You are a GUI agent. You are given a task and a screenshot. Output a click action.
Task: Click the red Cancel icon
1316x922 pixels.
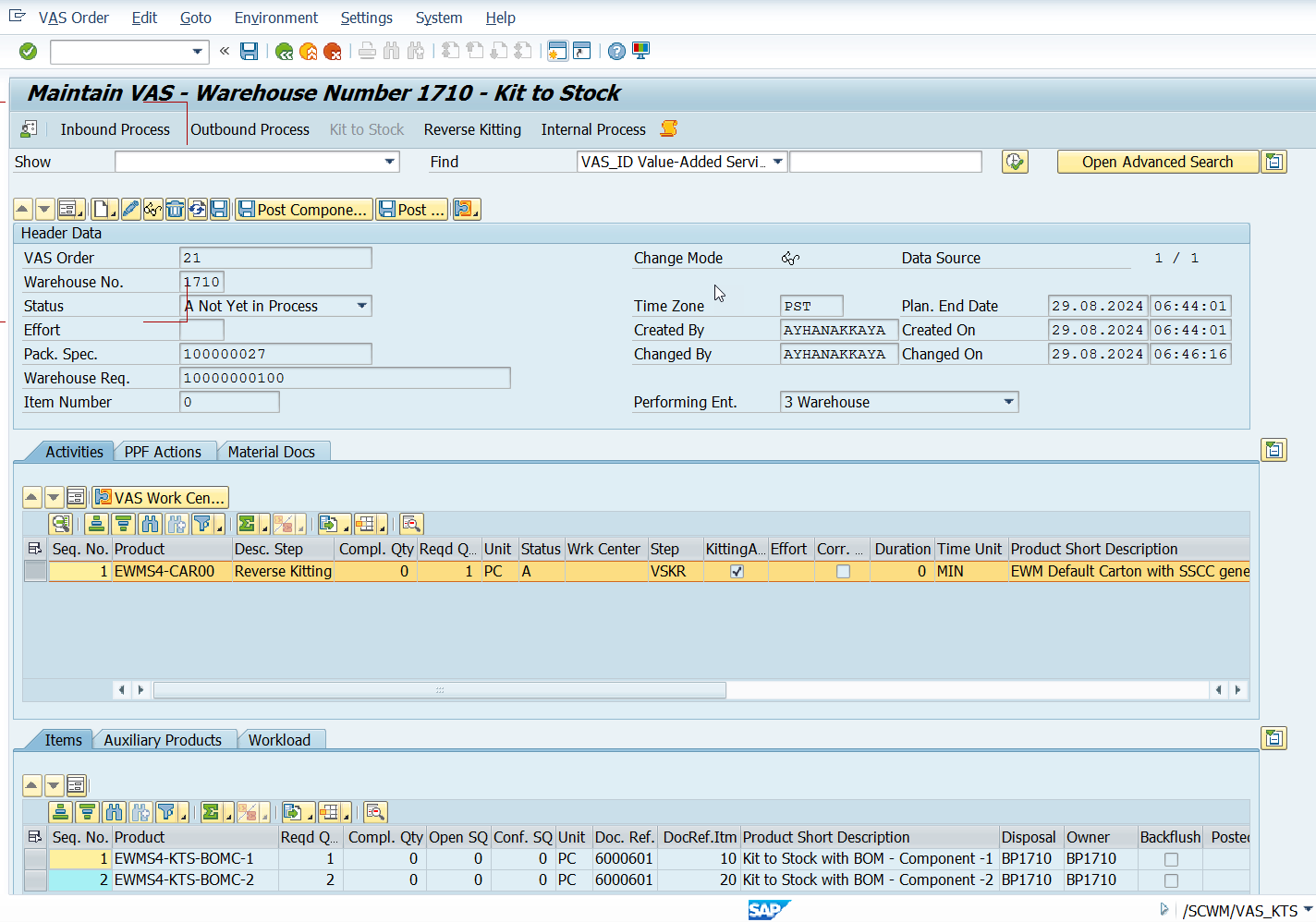coord(333,51)
